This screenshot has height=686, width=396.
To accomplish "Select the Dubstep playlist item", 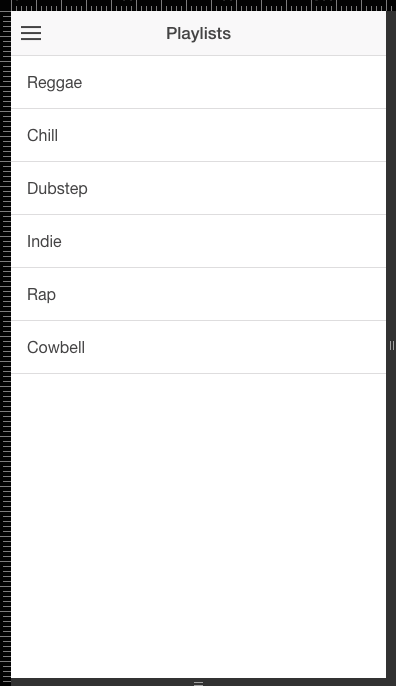I will tap(199, 188).
